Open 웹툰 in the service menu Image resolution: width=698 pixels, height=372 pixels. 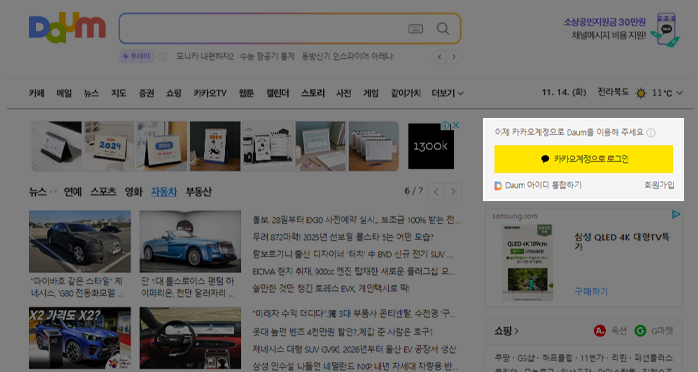[246, 93]
